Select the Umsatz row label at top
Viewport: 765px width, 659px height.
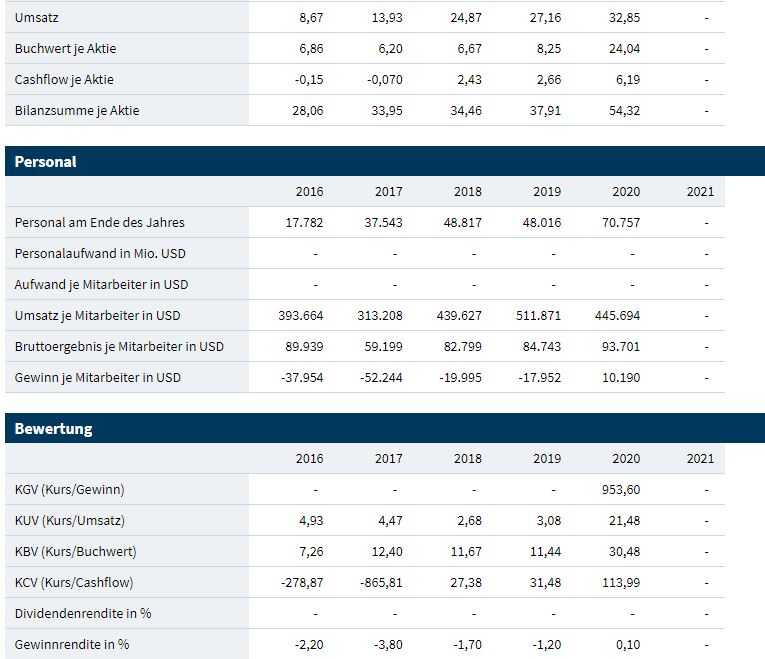pyautogui.click(x=37, y=17)
